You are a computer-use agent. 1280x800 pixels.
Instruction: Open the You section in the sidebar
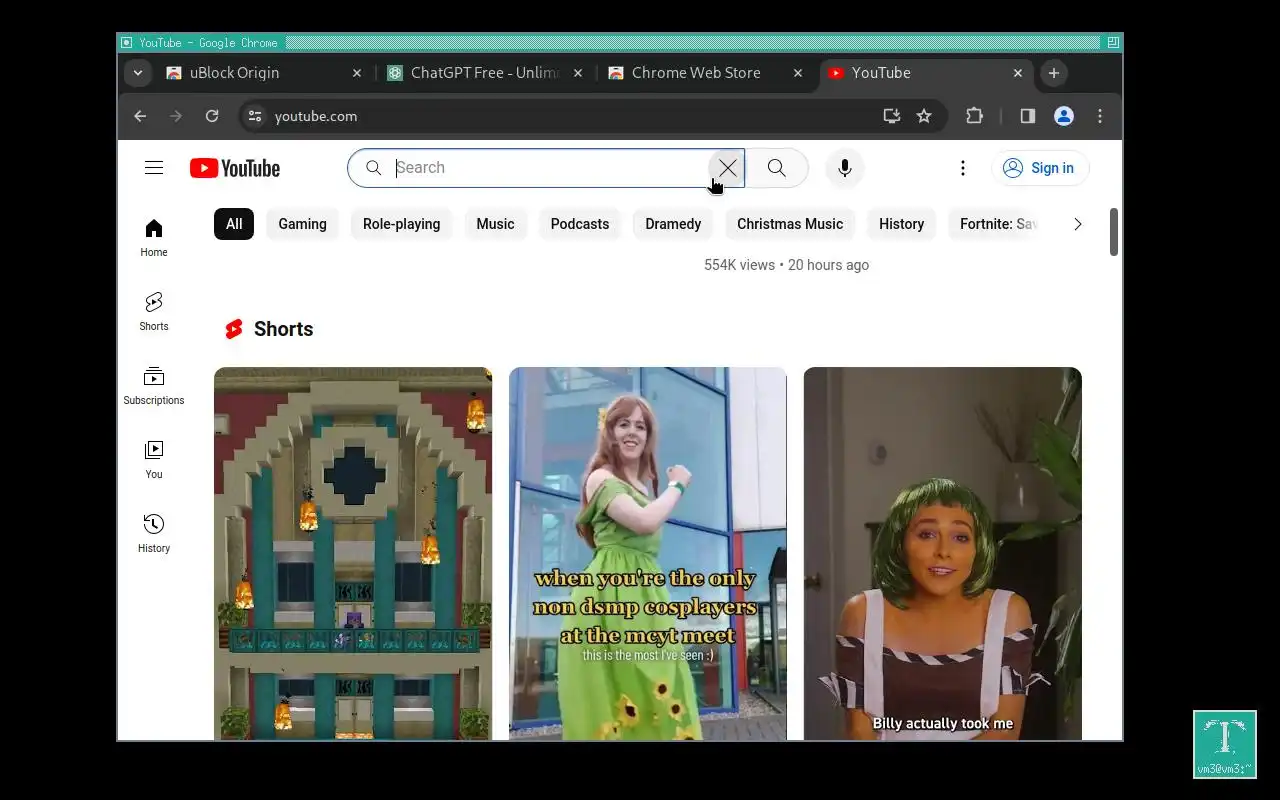[x=154, y=460]
